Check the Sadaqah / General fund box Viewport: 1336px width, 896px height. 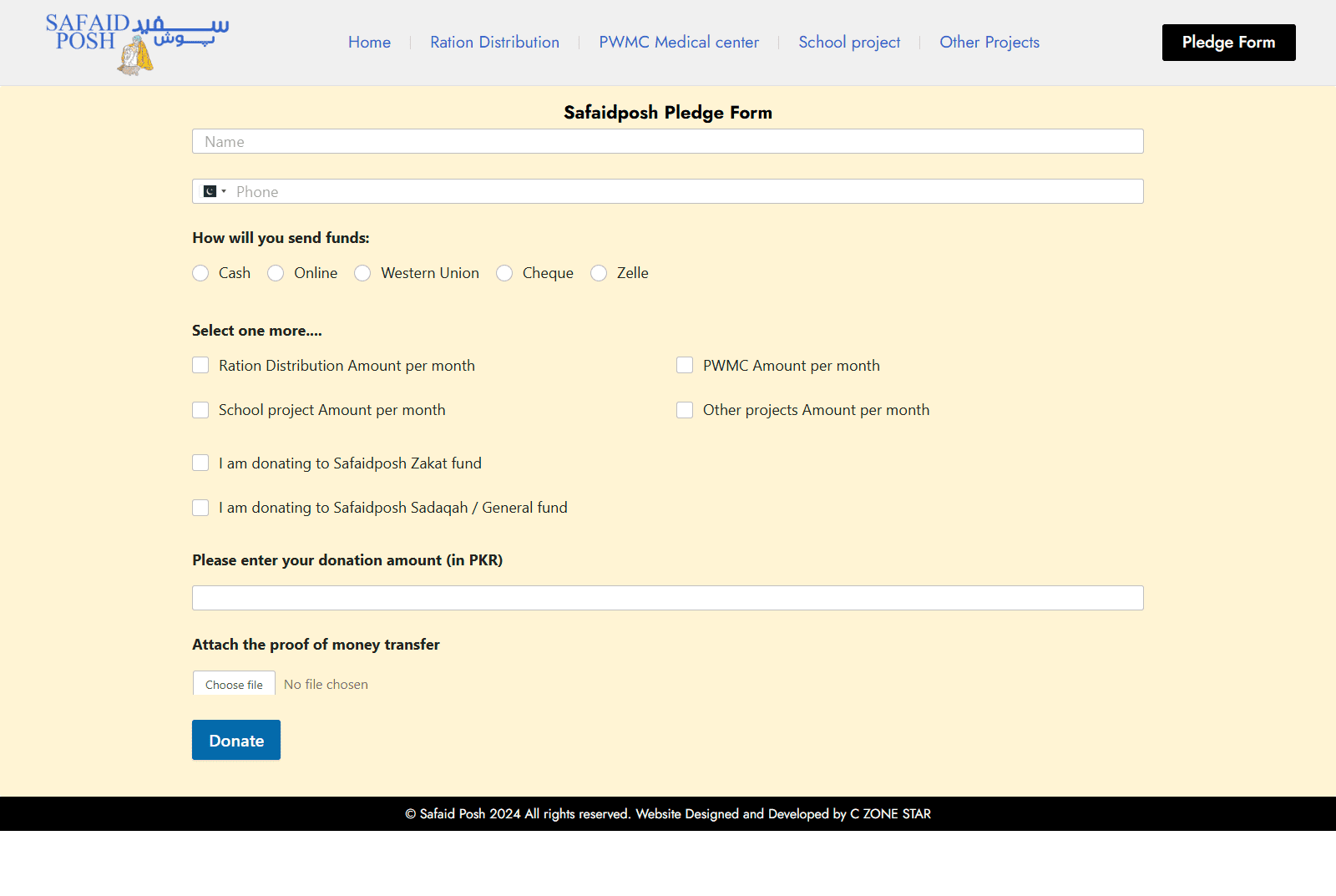click(200, 508)
